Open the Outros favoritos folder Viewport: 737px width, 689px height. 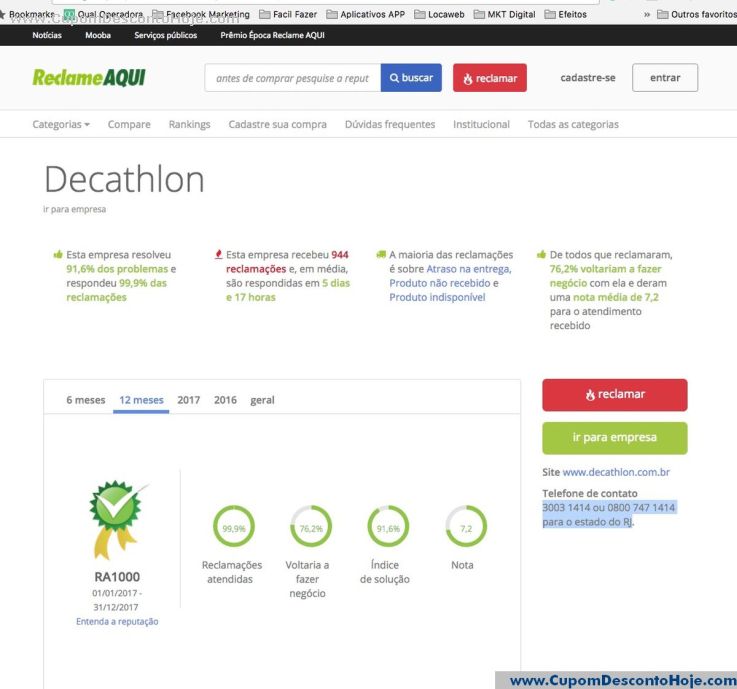pos(697,15)
